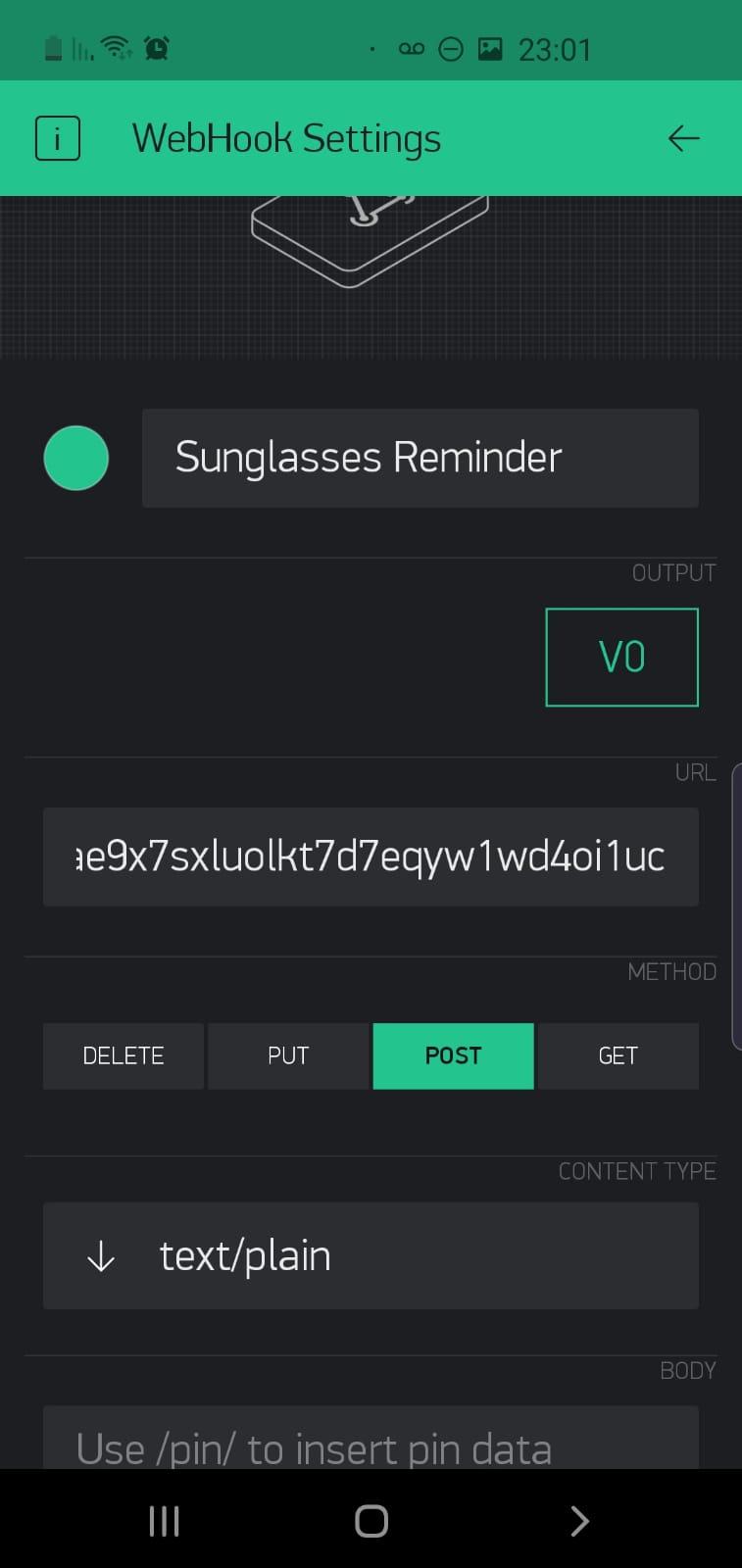Screen dimensions: 742x1568
Task: Tap the back arrow in header
Action: pos(683,138)
